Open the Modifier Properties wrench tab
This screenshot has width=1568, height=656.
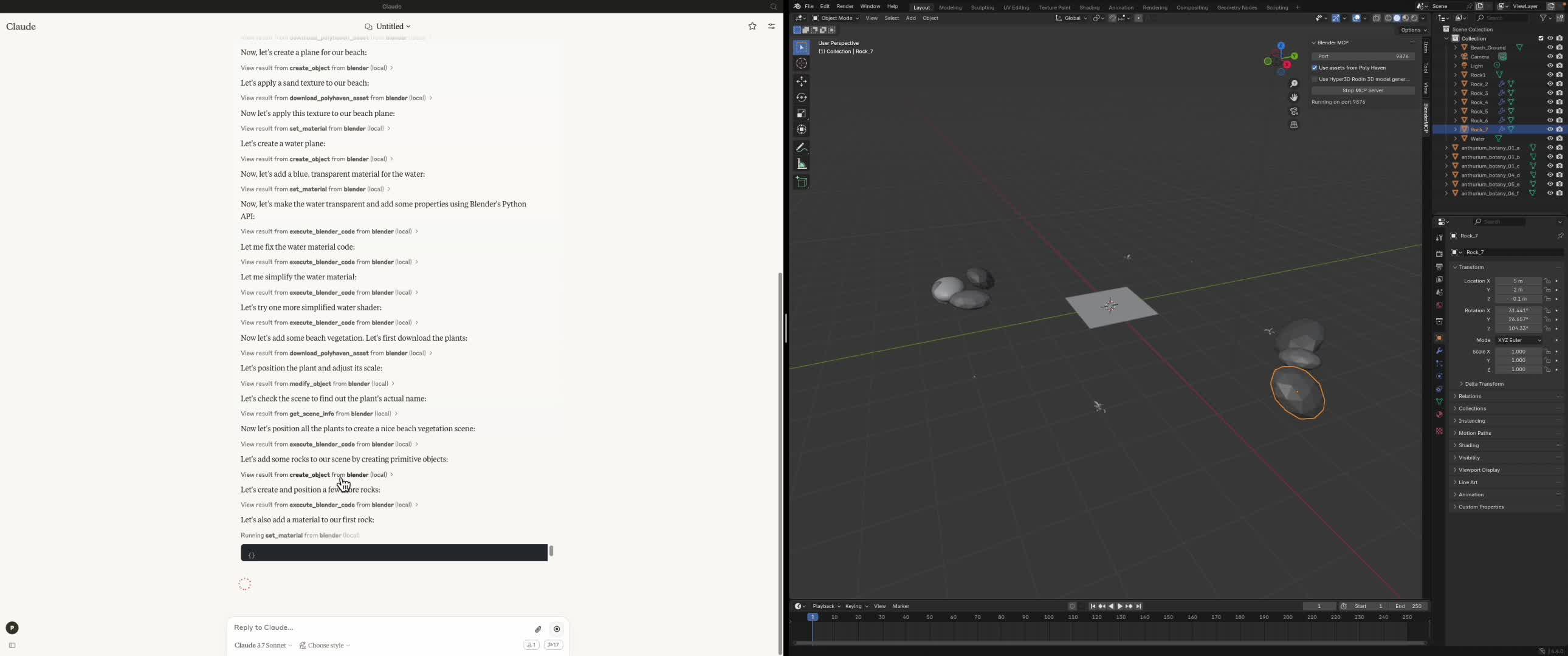pos(1440,351)
